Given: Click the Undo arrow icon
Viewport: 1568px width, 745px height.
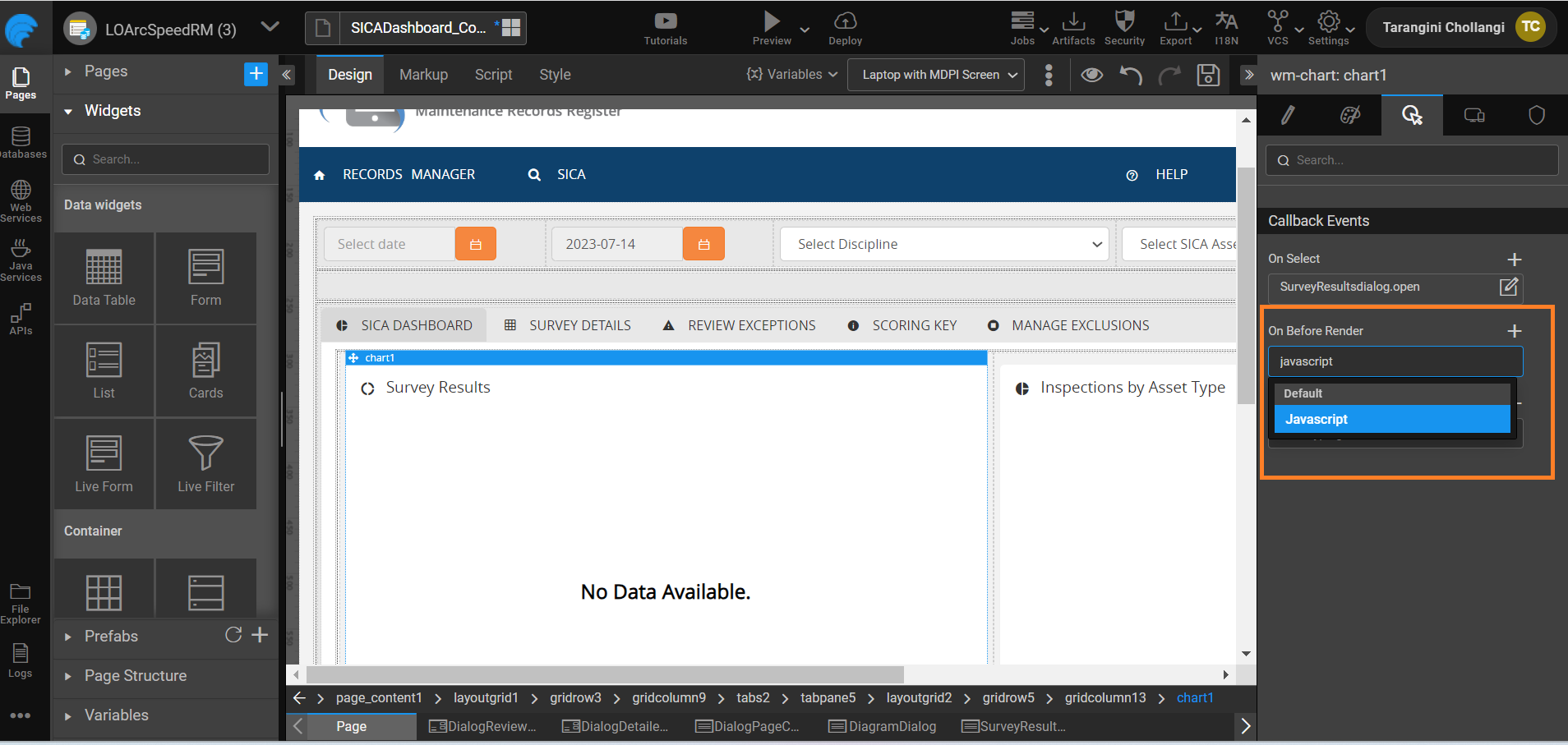Looking at the screenshot, I should [x=1131, y=75].
